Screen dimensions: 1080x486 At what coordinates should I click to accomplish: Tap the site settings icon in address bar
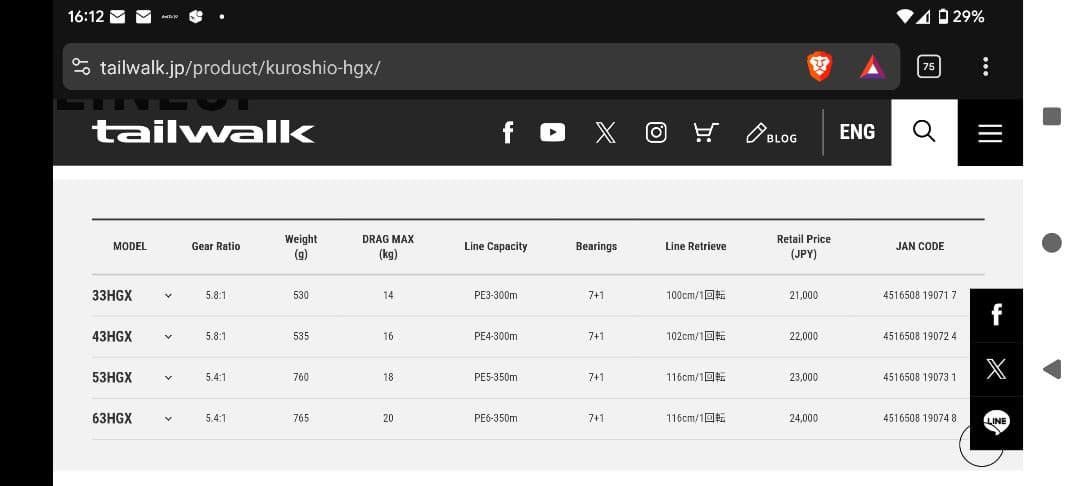point(81,67)
